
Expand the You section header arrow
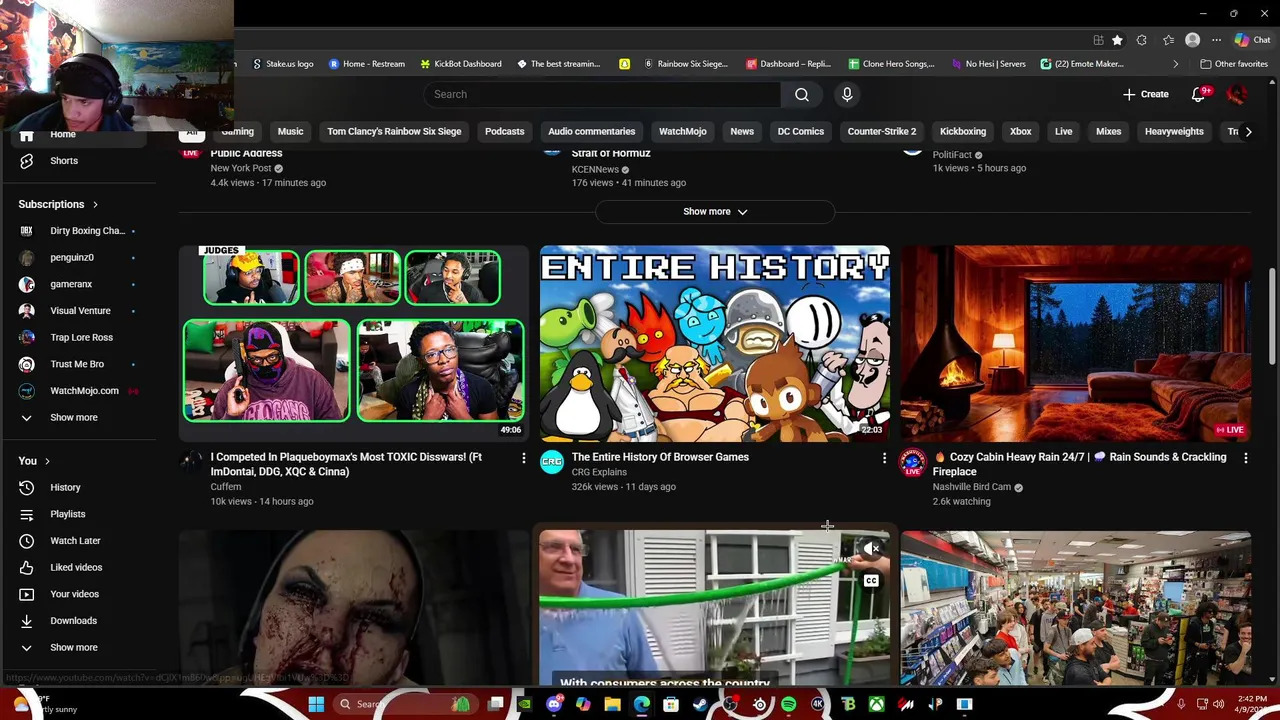pos(47,461)
